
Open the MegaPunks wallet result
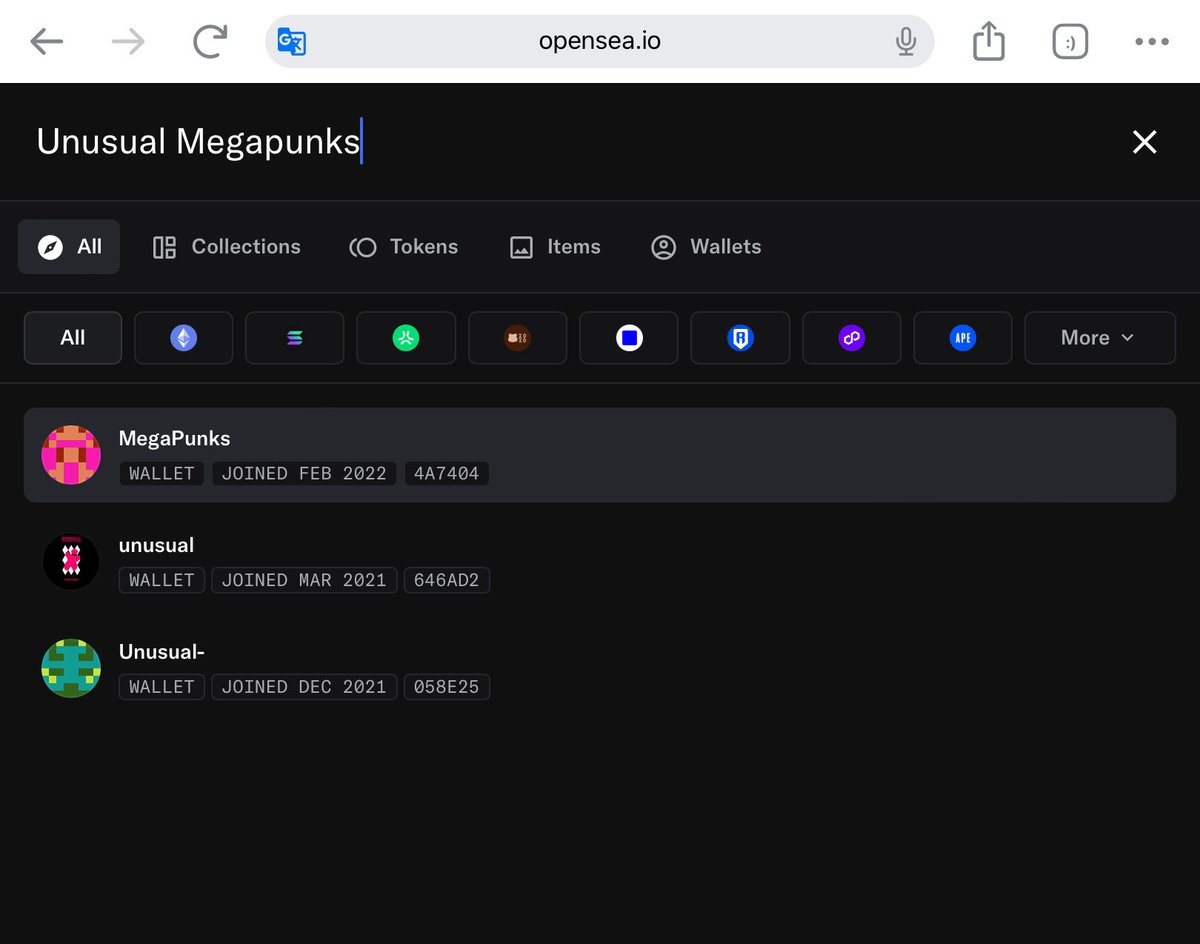[x=600, y=455]
